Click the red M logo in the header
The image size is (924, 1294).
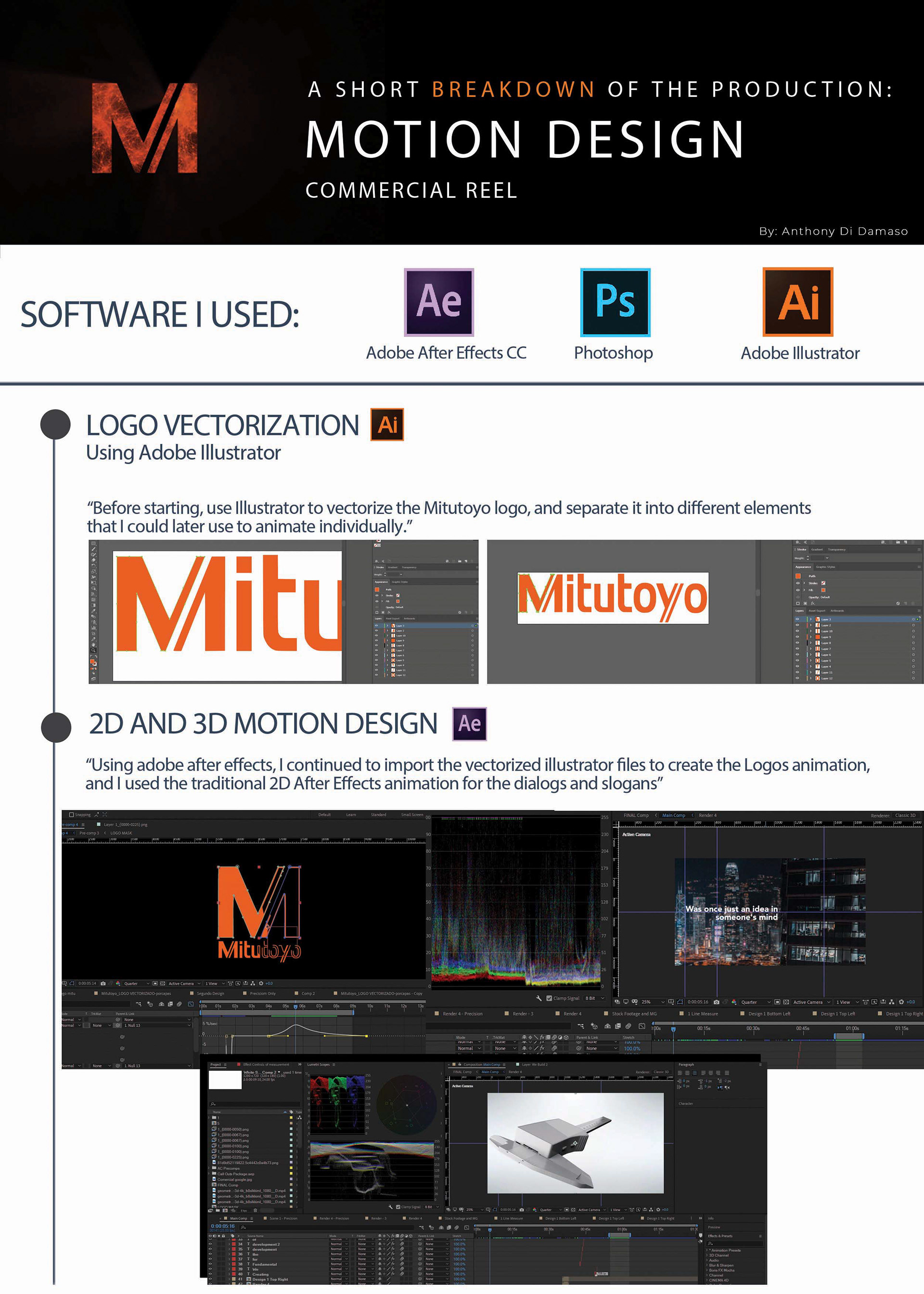pyautogui.click(x=144, y=128)
